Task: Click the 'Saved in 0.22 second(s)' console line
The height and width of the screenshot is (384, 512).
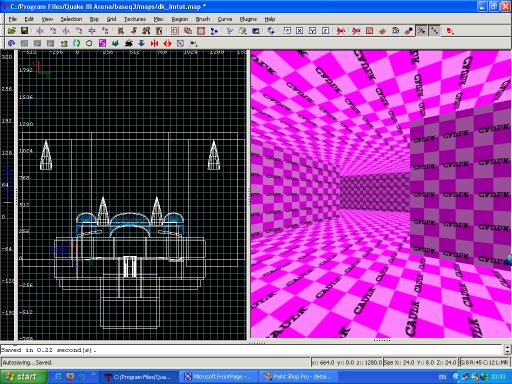Action: 49,350
